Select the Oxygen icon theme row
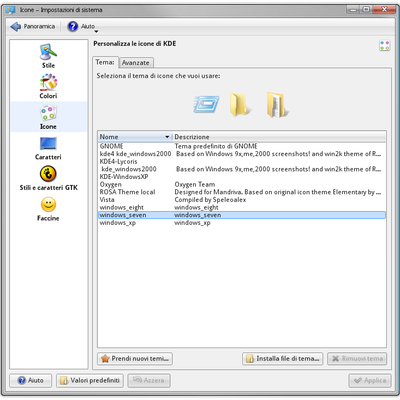The image size is (400, 400). coord(242,184)
